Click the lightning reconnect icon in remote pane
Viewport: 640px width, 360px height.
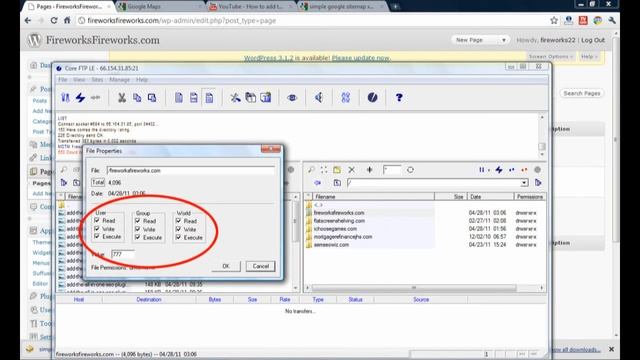point(499,170)
